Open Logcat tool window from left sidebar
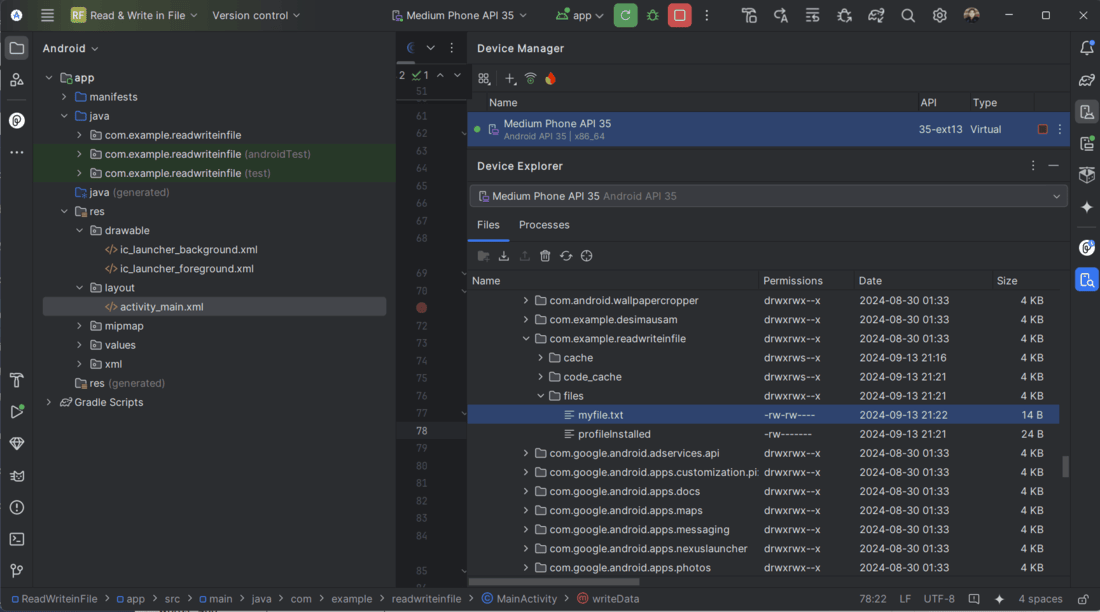Image resolution: width=1100 pixels, height=612 pixels. (x=17, y=474)
